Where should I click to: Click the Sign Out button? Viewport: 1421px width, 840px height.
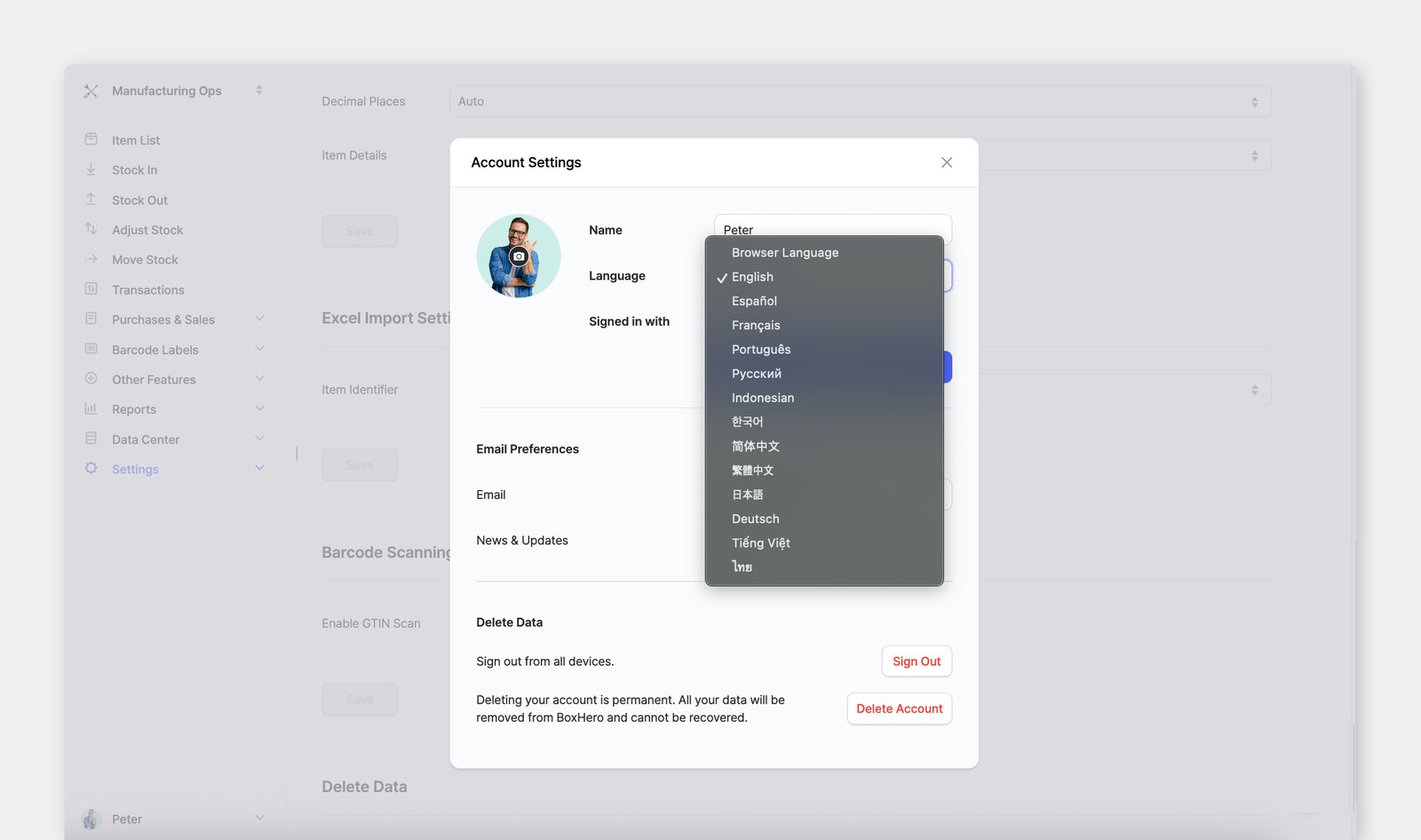[917, 662]
